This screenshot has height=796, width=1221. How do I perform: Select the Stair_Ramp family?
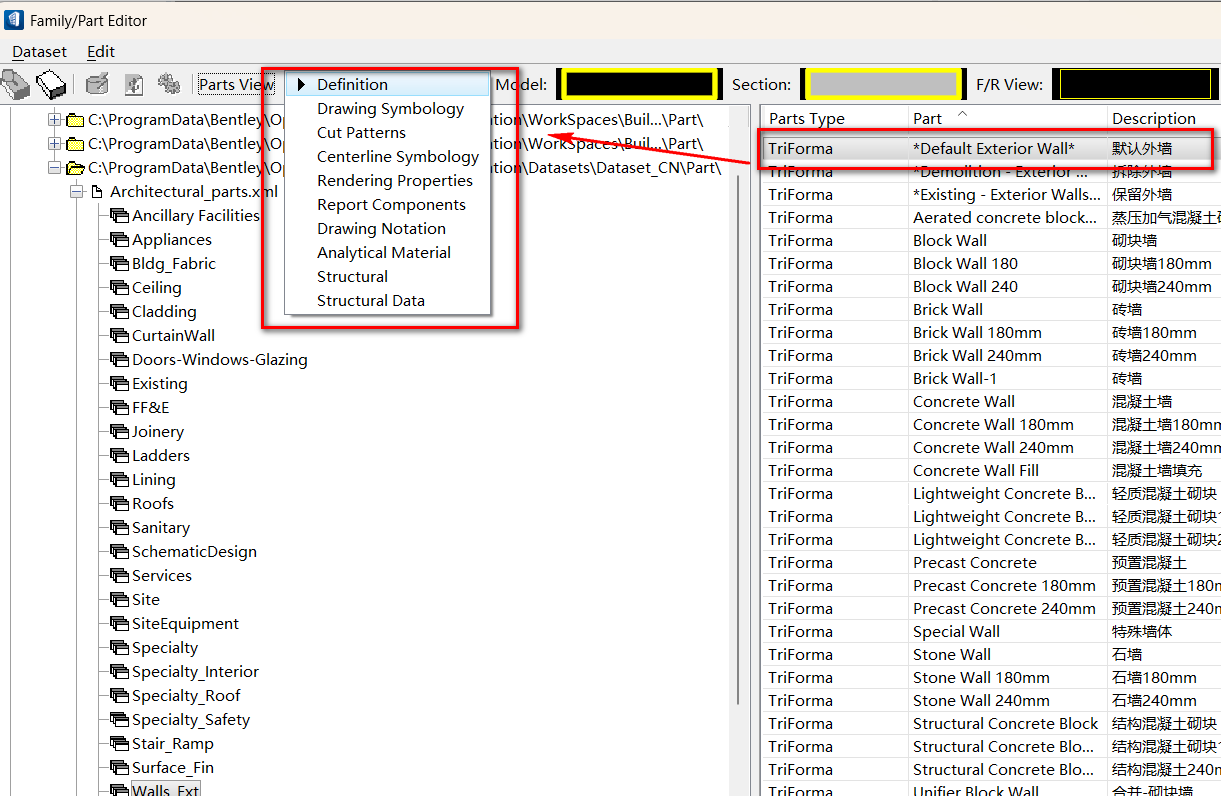point(173,743)
